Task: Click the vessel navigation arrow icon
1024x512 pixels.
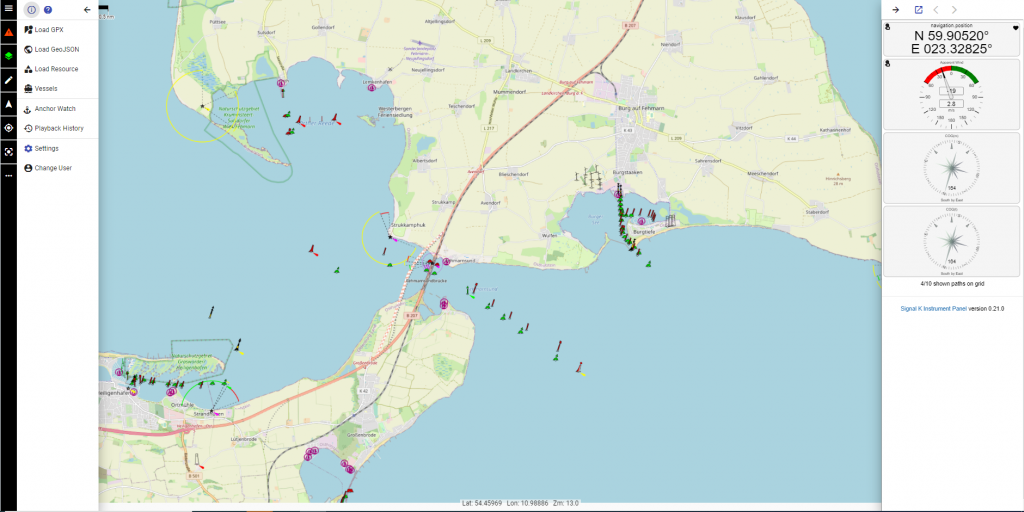Action: point(8,104)
